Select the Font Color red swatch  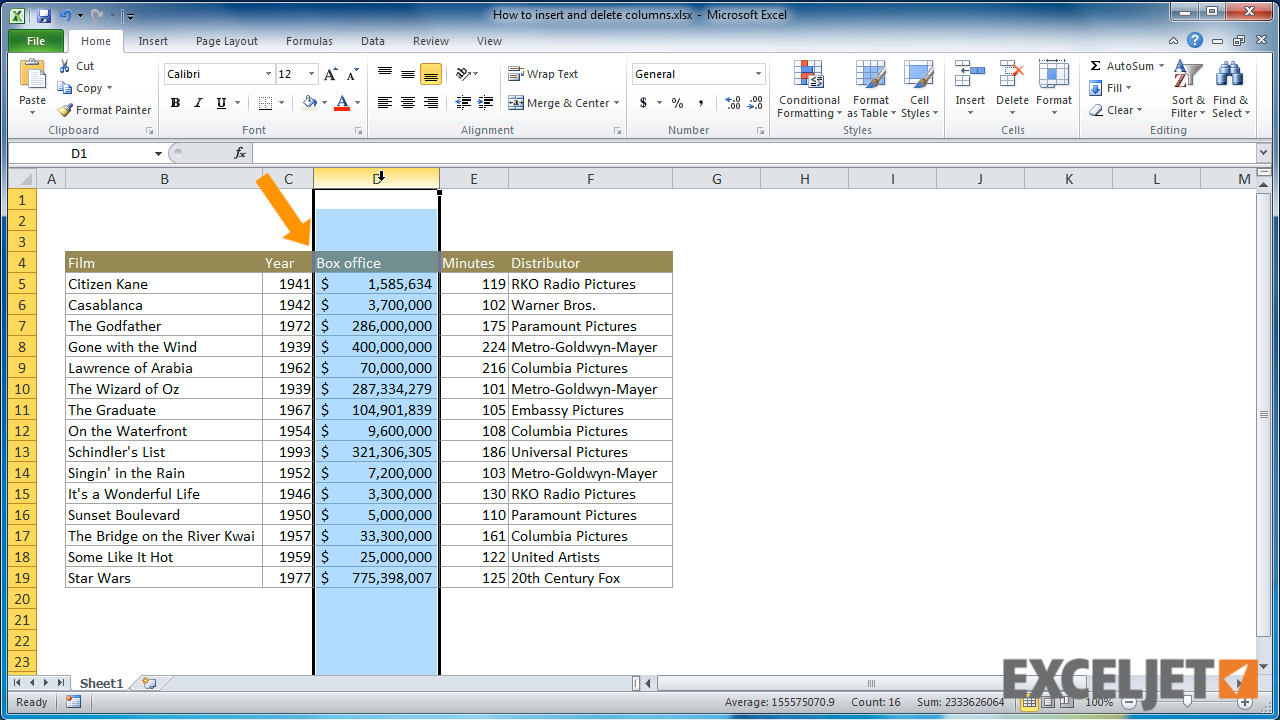point(345,108)
